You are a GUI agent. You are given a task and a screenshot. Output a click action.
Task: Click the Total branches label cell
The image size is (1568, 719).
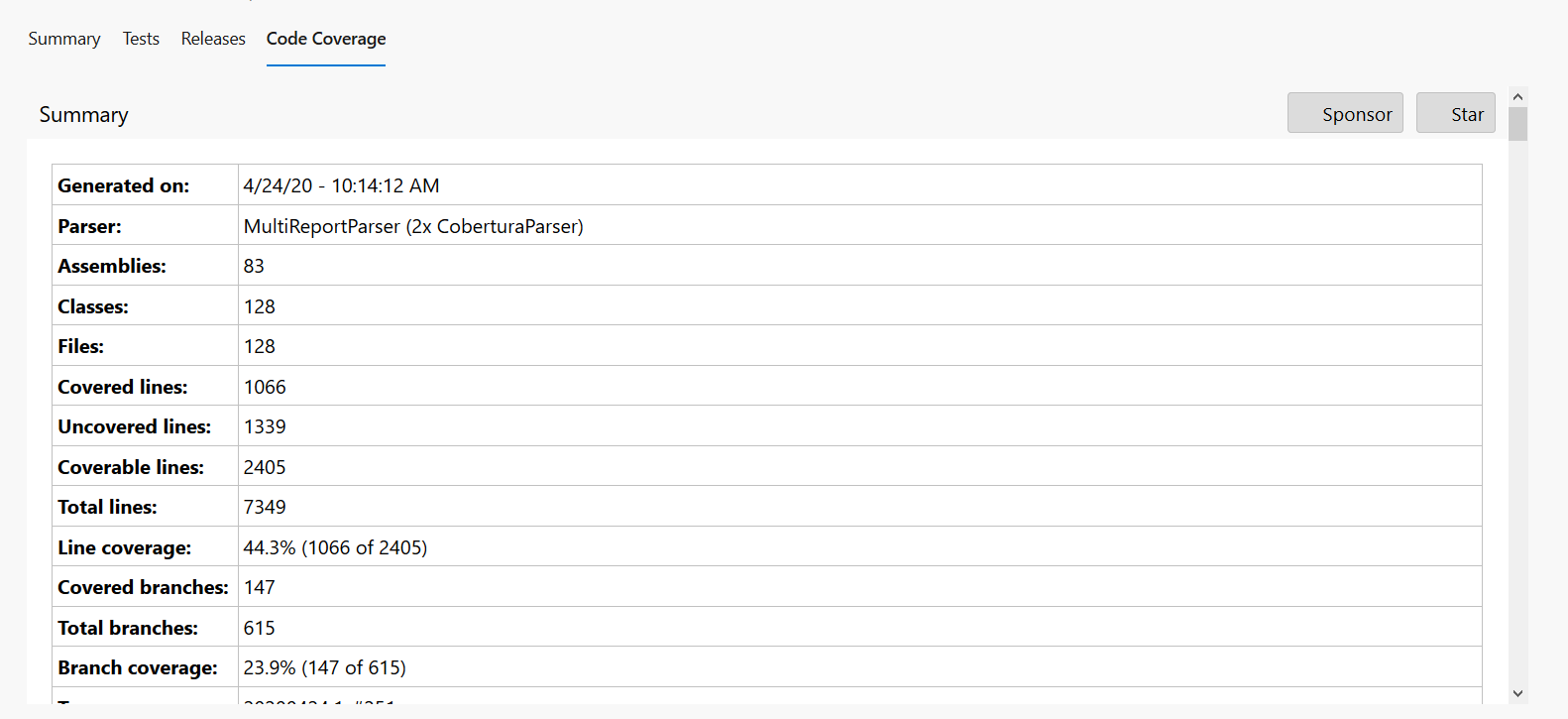[x=128, y=628]
